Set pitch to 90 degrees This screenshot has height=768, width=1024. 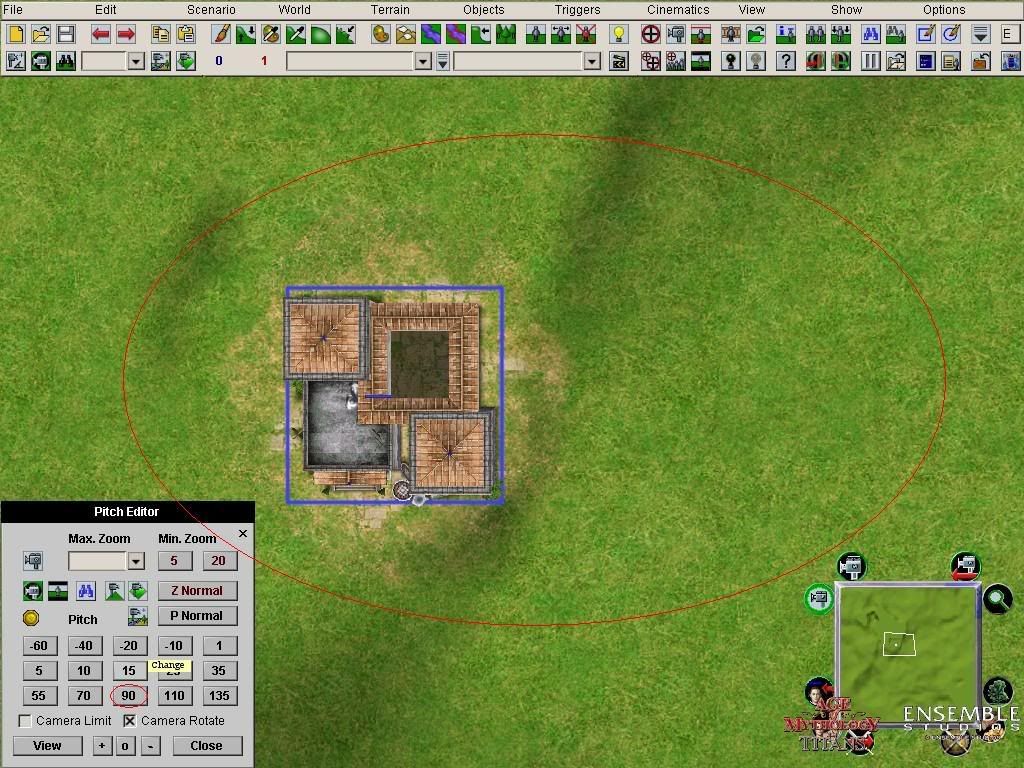[x=128, y=696]
